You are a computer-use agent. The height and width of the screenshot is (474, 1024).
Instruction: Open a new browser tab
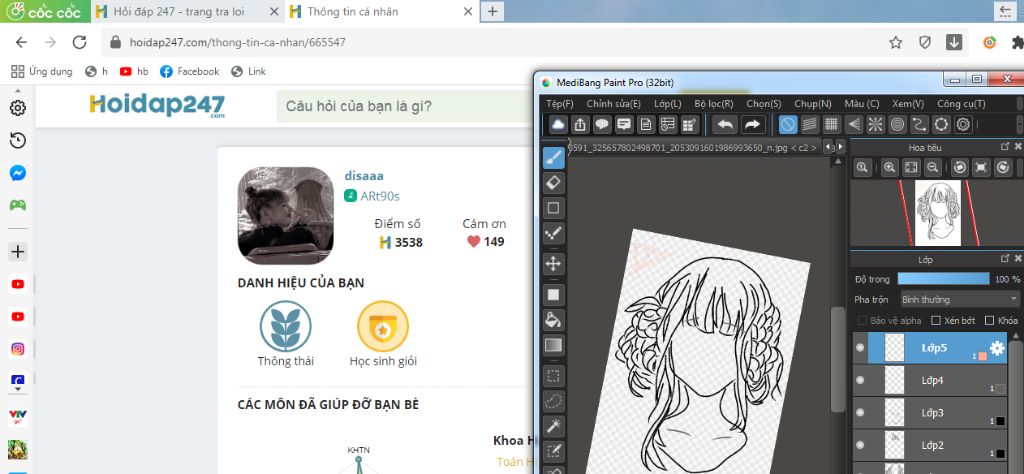pos(492,11)
